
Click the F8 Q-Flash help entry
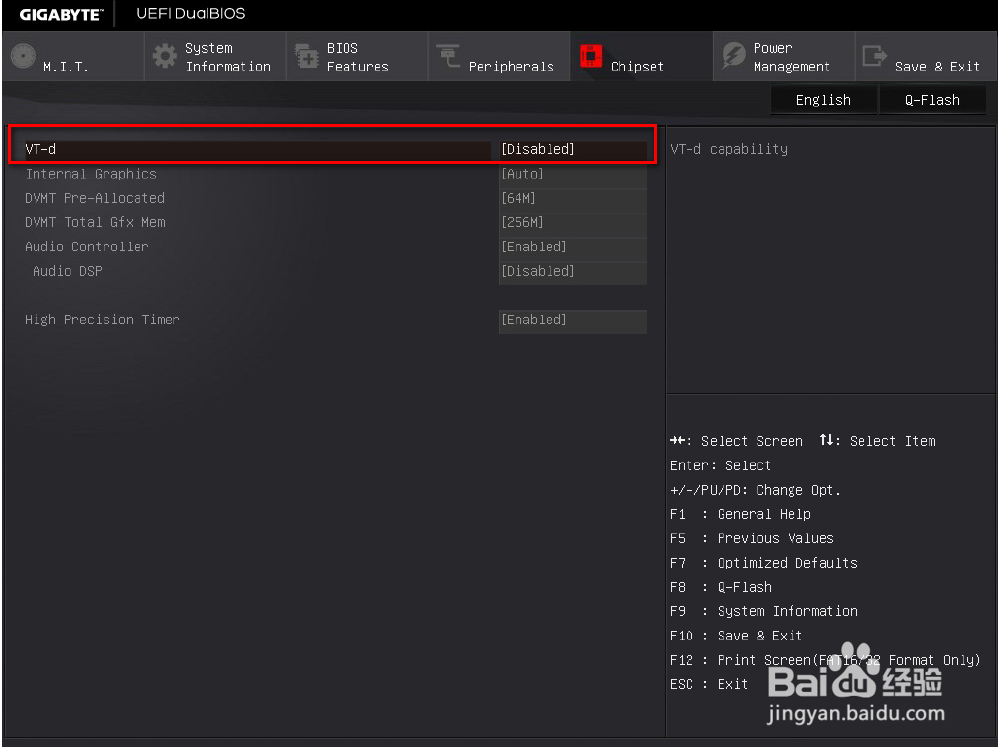pyautogui.click(x=721, y=587)
